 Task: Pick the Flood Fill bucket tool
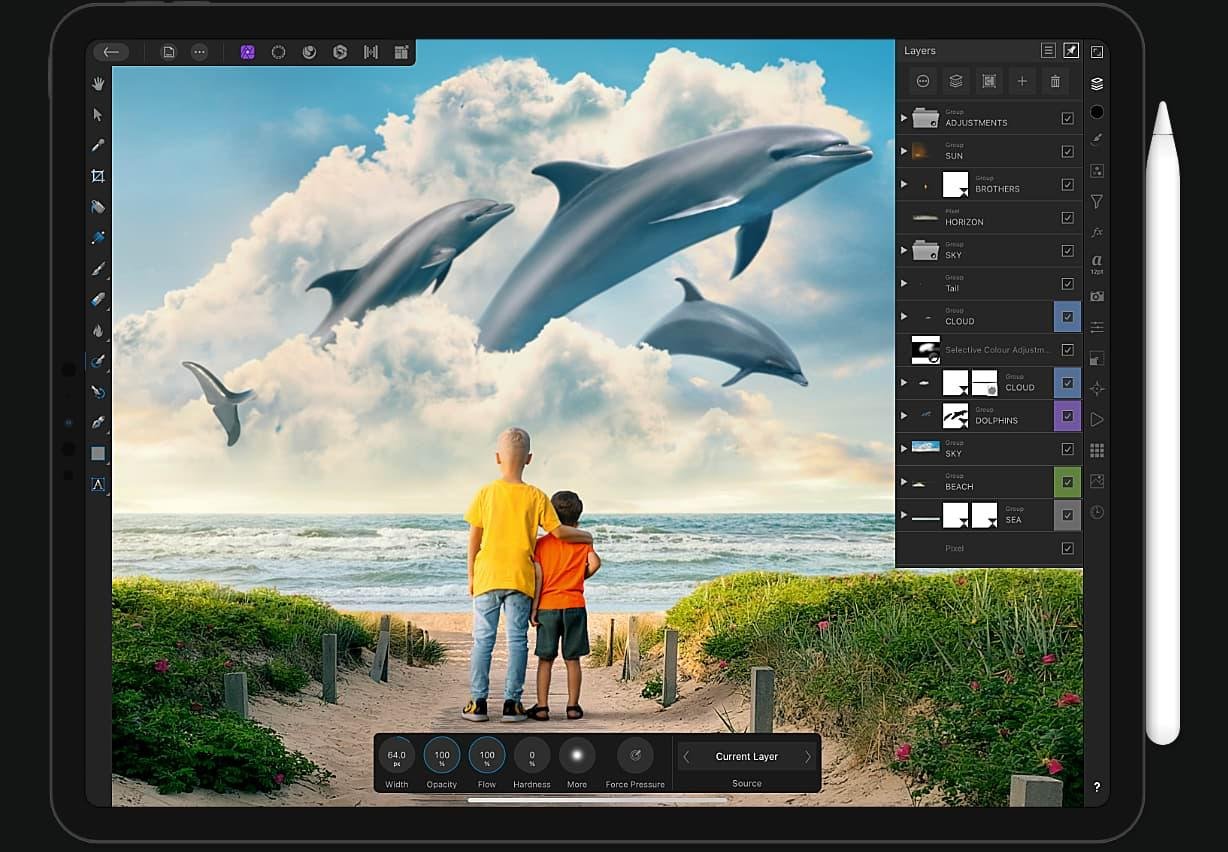pyautogui.click(x=98, y=207)
